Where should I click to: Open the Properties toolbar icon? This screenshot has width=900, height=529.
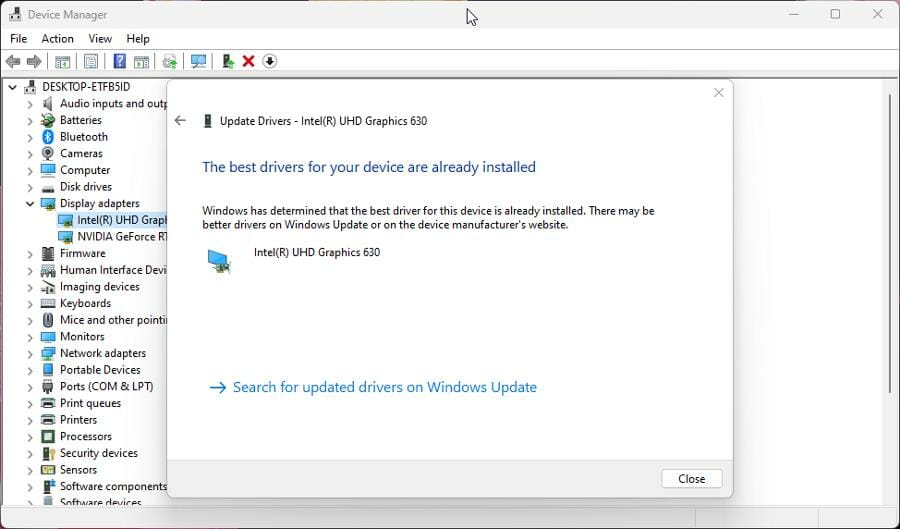[91, 61]
